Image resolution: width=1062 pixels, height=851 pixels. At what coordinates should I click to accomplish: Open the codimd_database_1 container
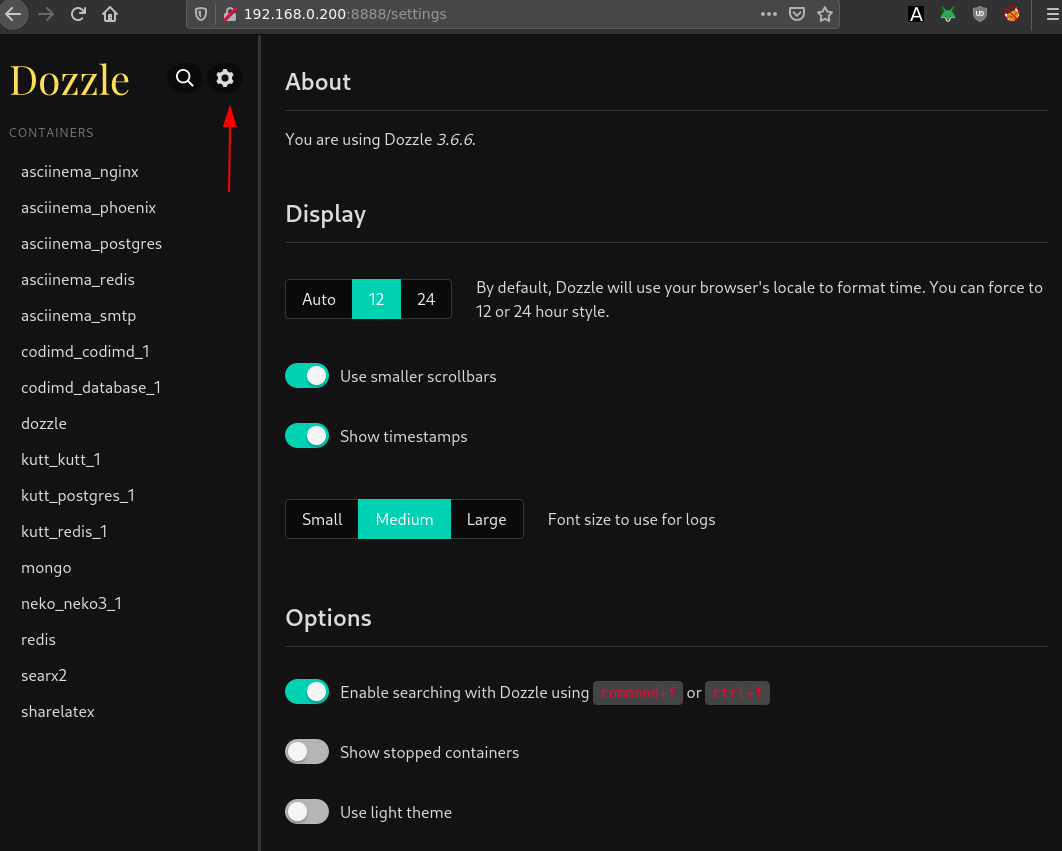coord(91,388)
